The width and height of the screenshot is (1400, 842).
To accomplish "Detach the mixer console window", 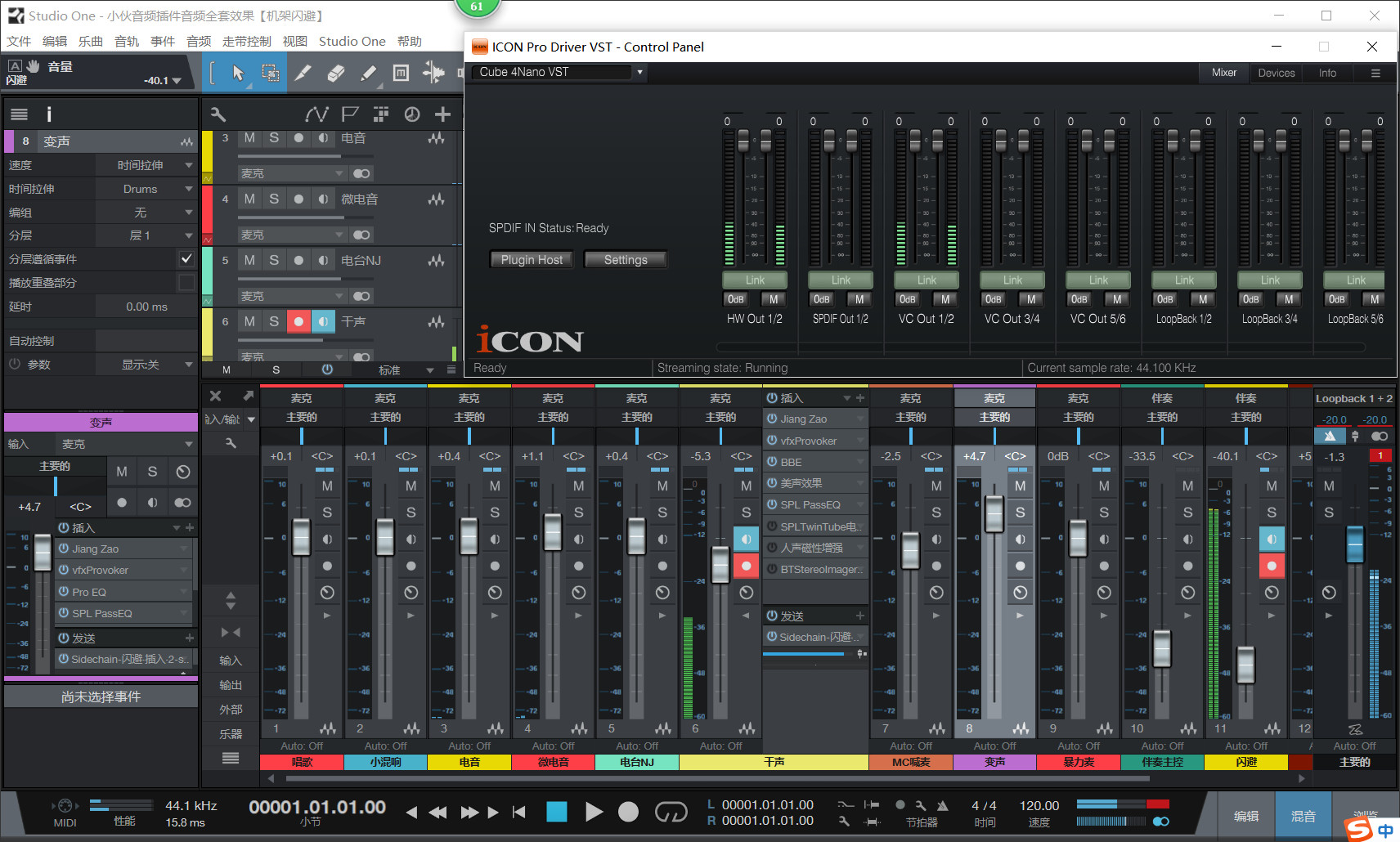I will (248, 396).
